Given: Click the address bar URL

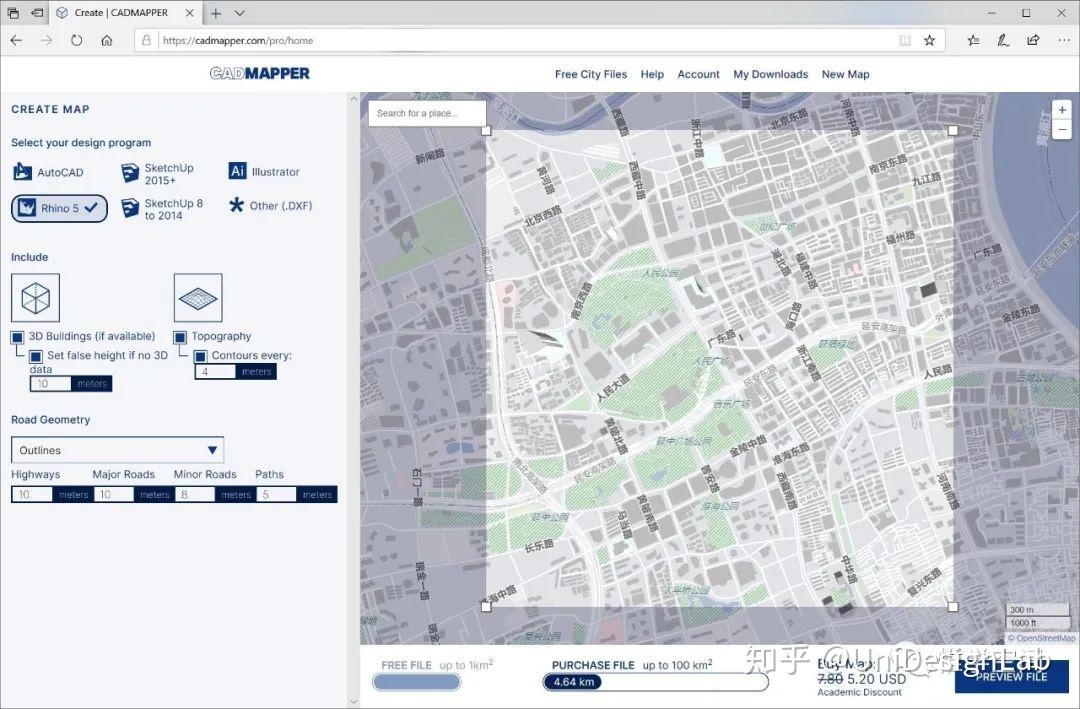Looking at the screenshot, I should (238, 41).
